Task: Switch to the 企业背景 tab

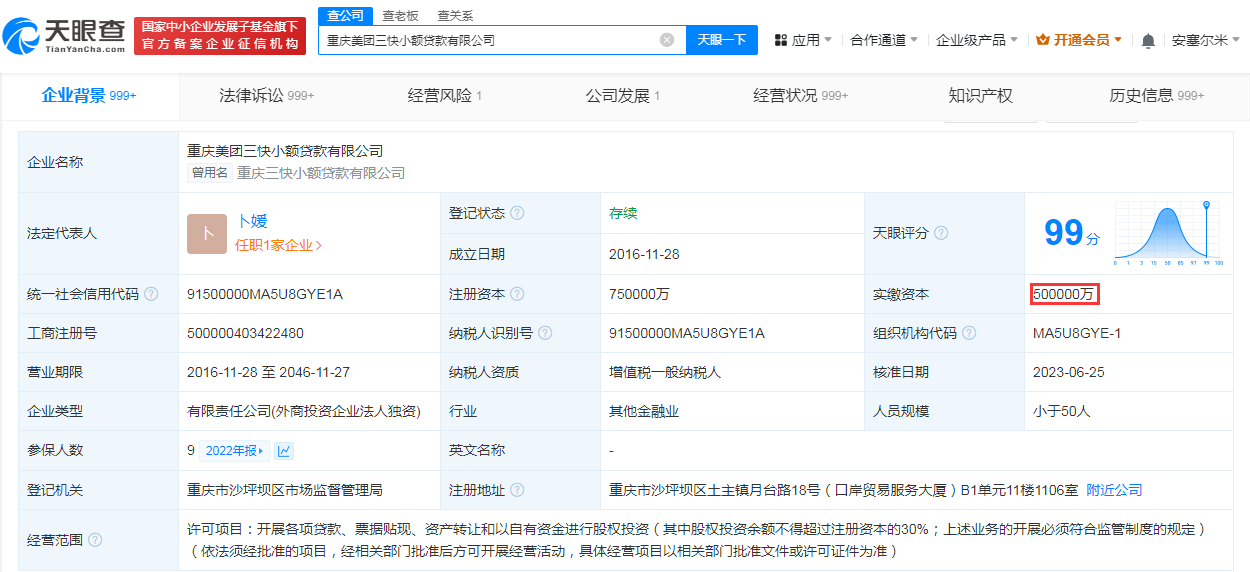Action: [89, 96]
